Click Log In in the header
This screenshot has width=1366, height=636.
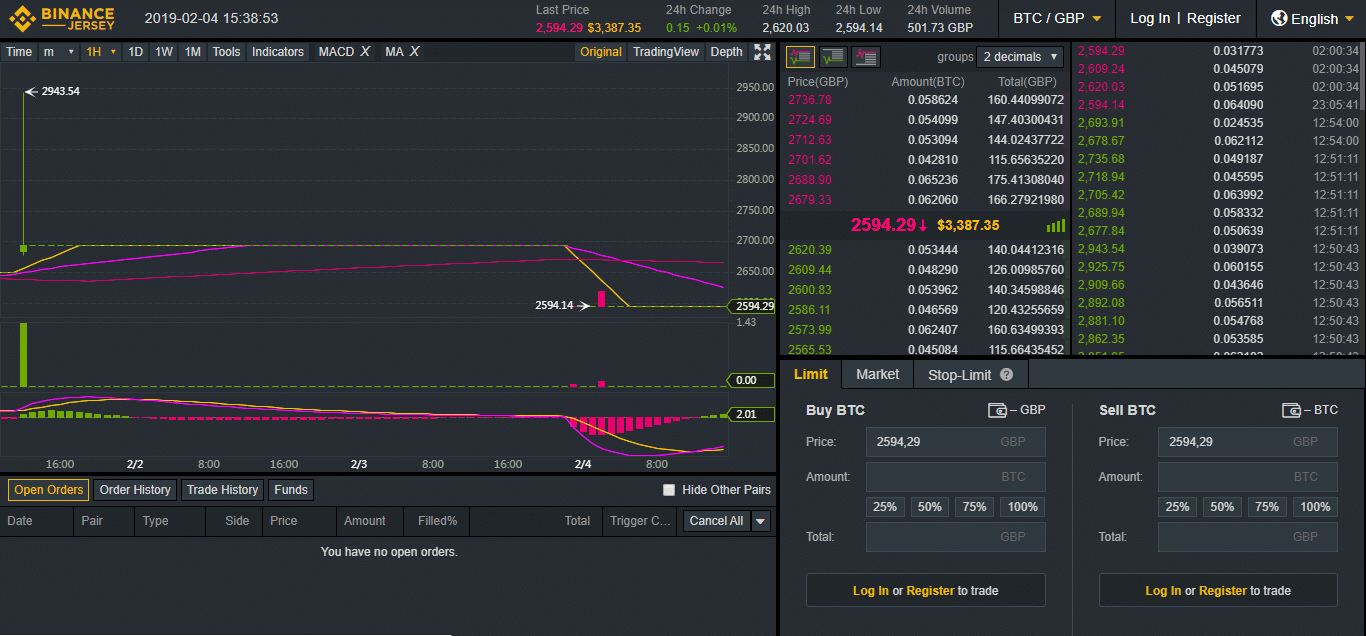(x=1150, y=18)
